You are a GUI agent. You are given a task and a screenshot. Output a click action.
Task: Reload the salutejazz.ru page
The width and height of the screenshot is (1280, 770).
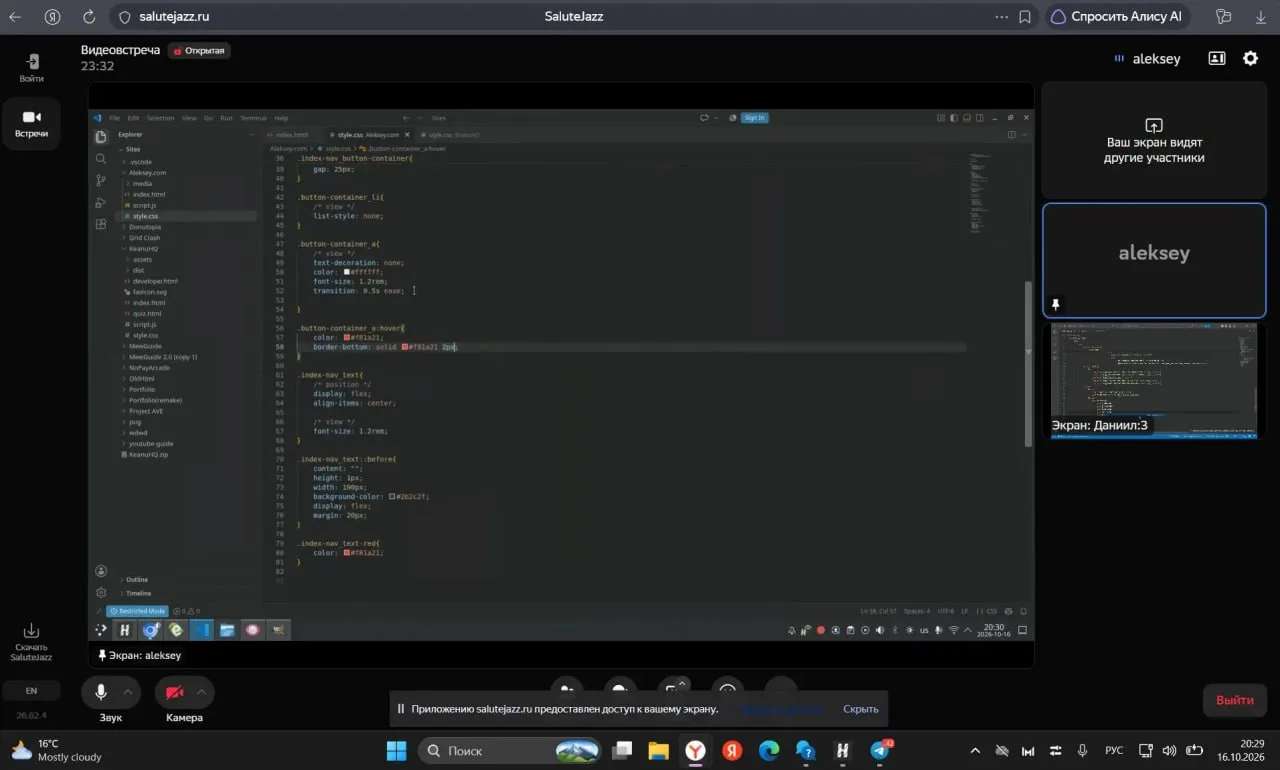[89, 17]
